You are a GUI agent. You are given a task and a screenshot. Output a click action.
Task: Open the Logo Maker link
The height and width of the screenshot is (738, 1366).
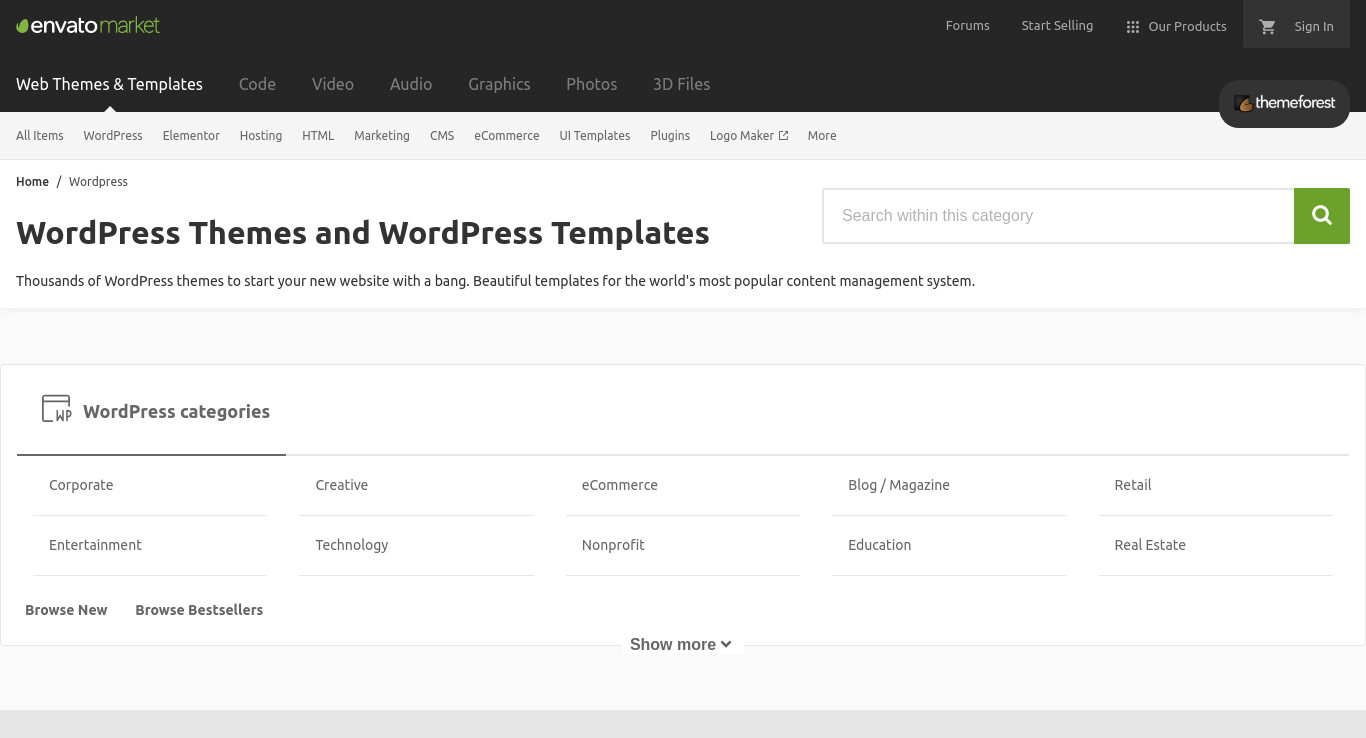(x=749, y=136)
